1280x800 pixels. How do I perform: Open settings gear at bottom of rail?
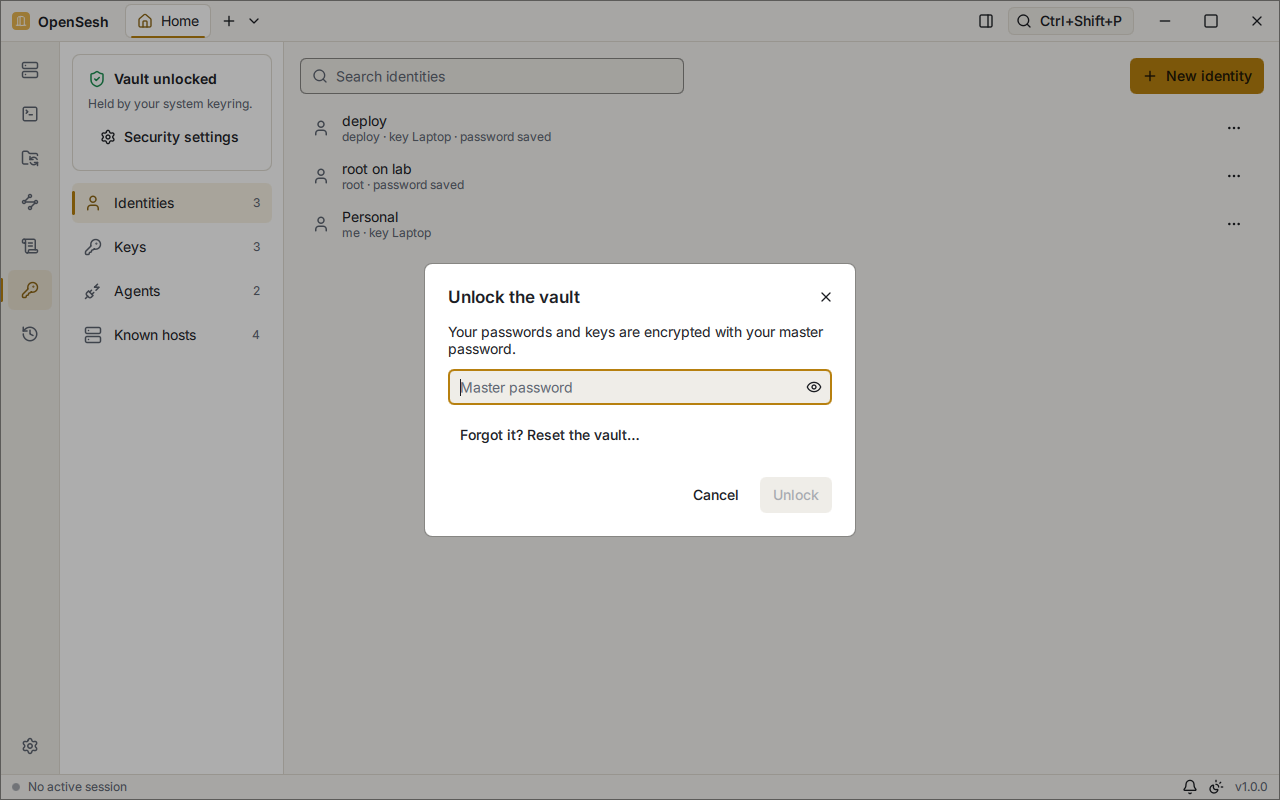[x=30, y=746]
